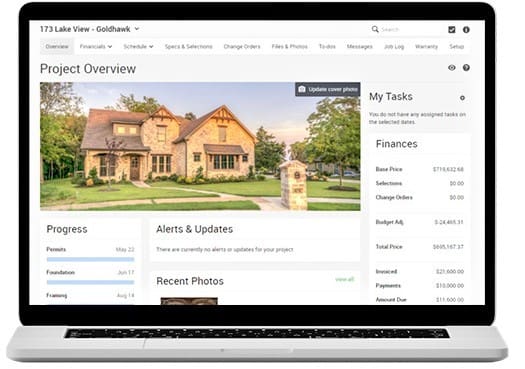
Task: Click the Foundation progress bar
Action: [x=90, y=282]
